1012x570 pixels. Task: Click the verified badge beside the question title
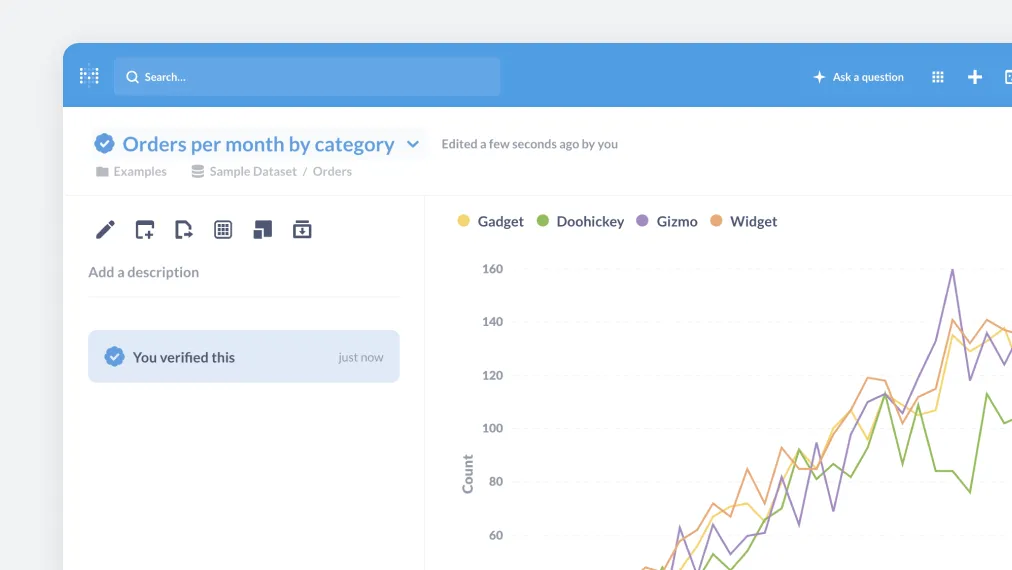[104, 144]
